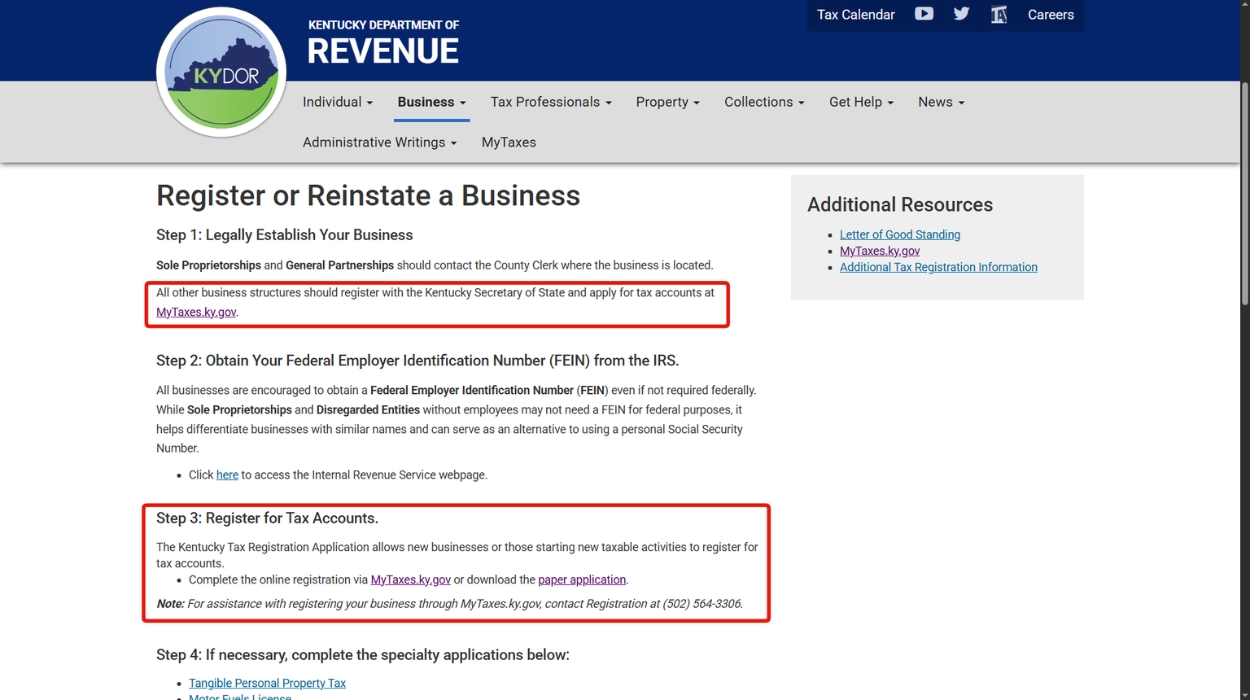Viewport: 1250px width, 700px height.
Task: Click the Twitter bird icon
Action: (x=960, y=14)
